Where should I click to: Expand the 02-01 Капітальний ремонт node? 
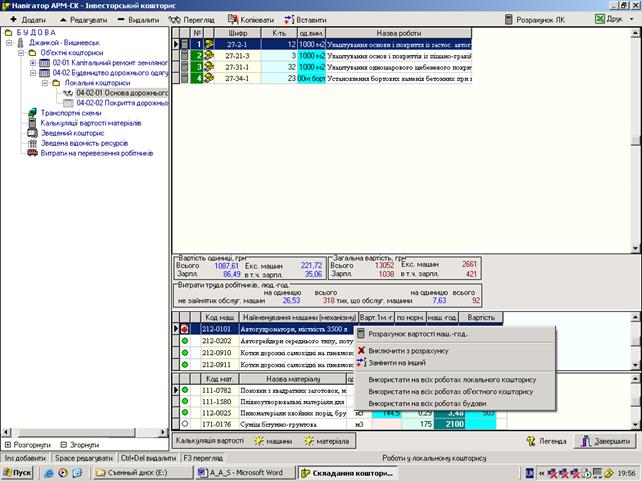32,63
